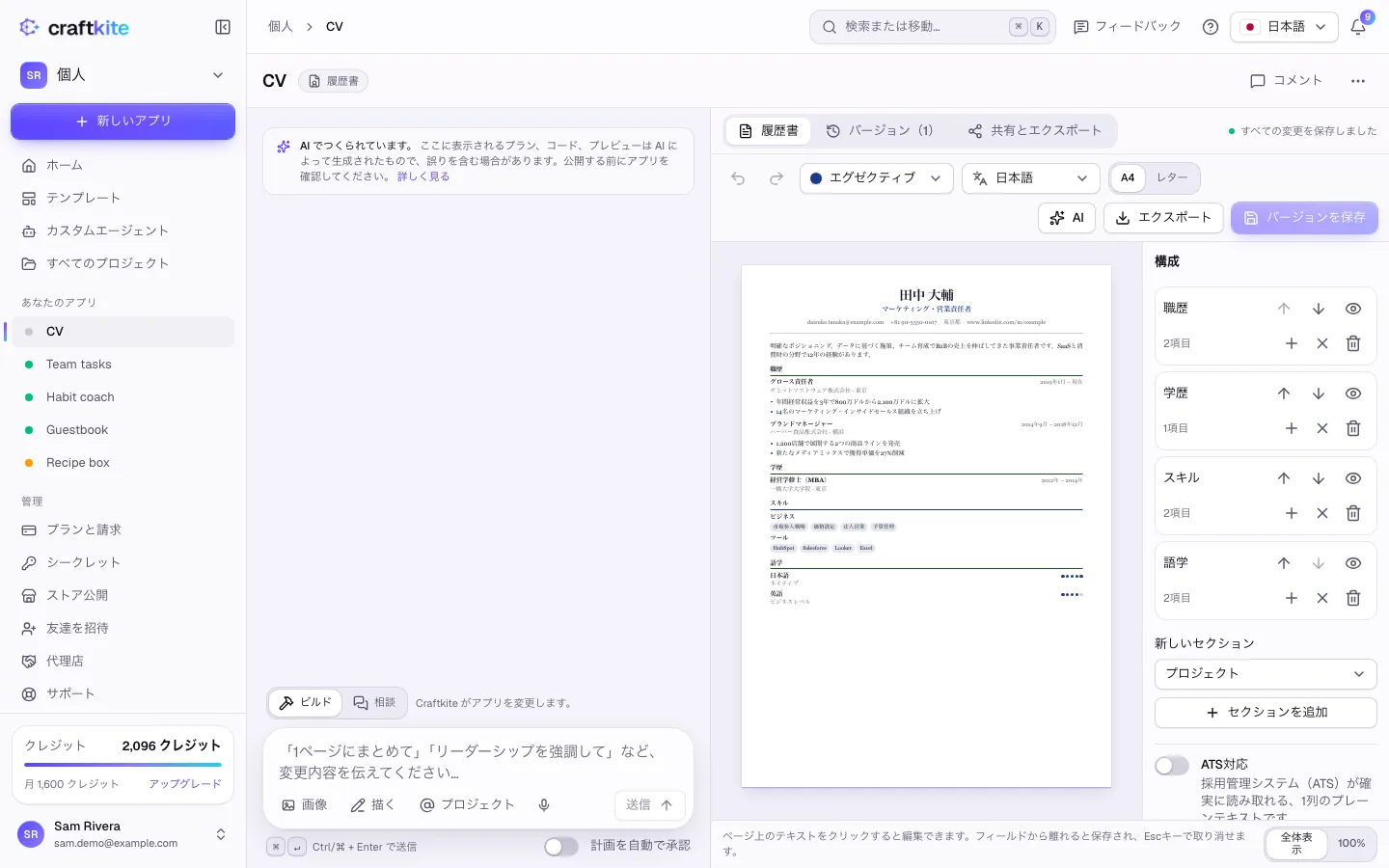Open 共有とエクスポート tab
This screenshot has height=868, width=1389.
tap(1035, 130)
